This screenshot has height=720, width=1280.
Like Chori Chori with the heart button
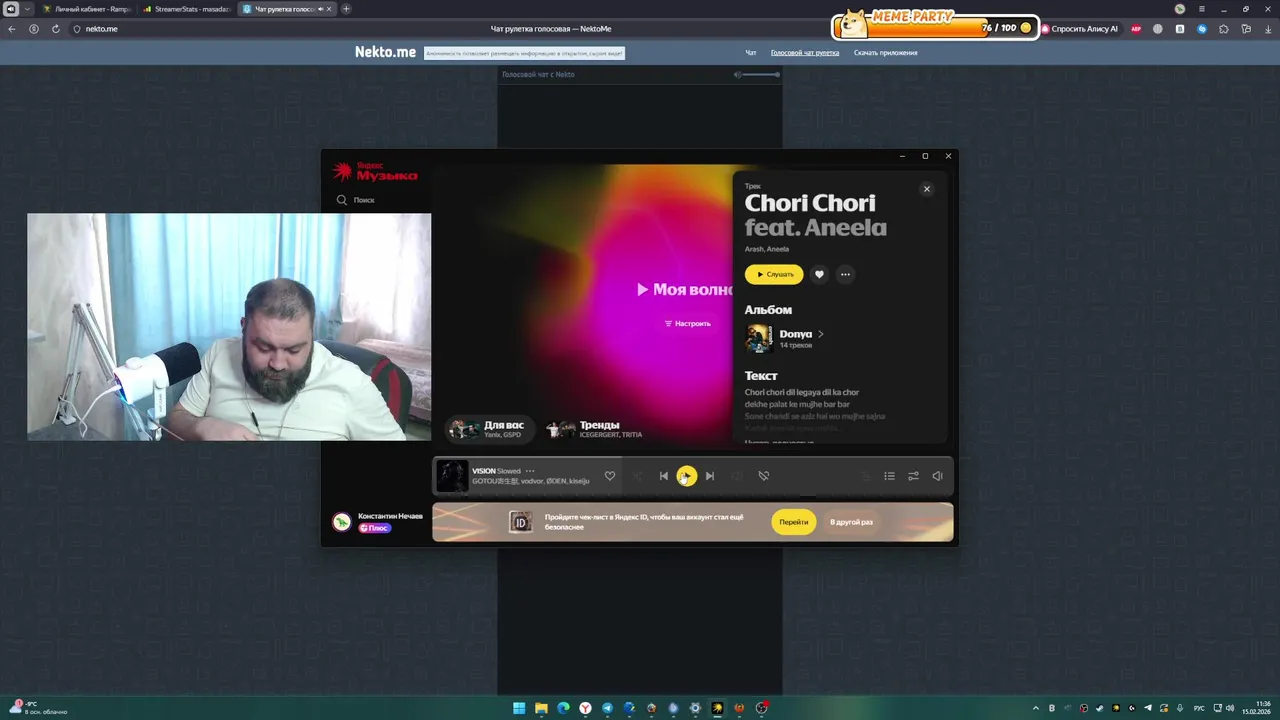(819, 274)
